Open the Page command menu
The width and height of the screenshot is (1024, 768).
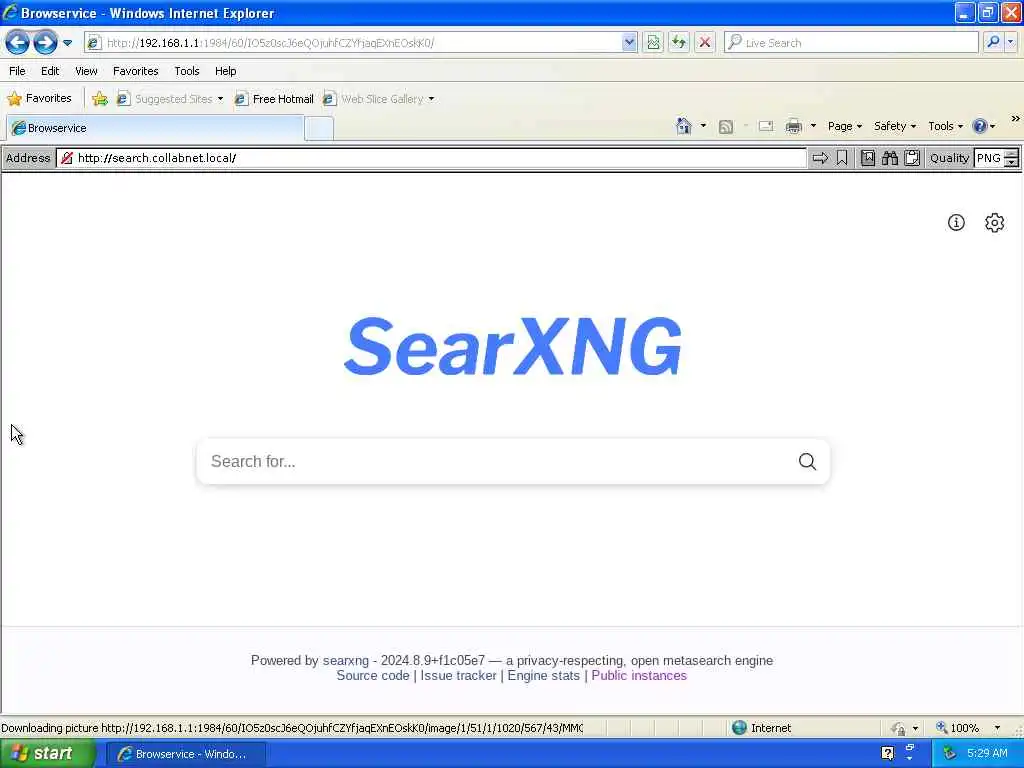[845, 126]
